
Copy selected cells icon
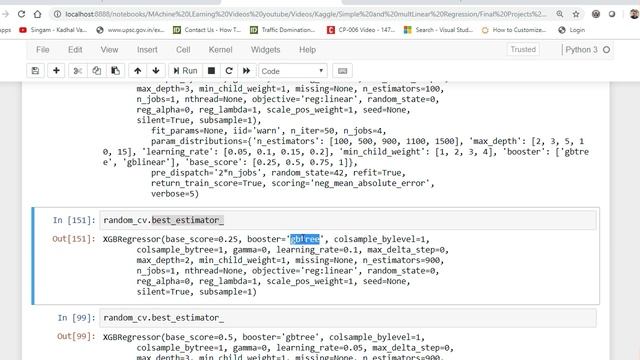coord(96,71)
